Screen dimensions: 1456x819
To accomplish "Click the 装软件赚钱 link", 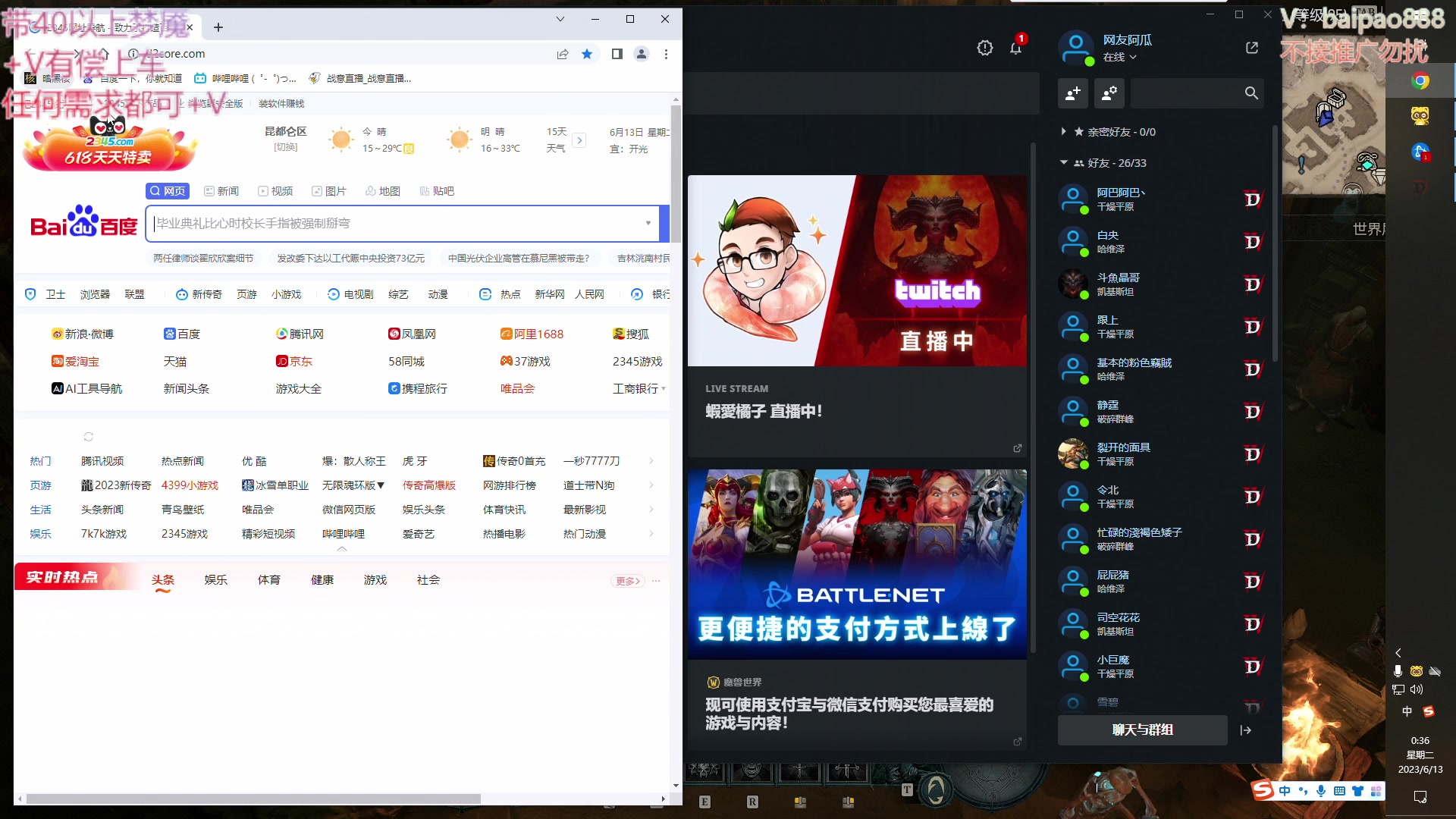I will 281,104.
